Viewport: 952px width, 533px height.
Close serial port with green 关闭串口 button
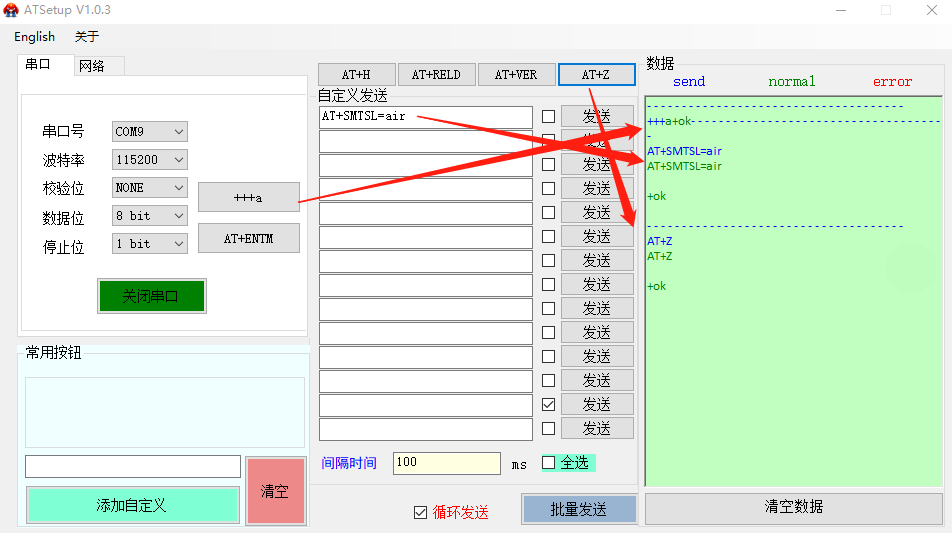[151, 296]
